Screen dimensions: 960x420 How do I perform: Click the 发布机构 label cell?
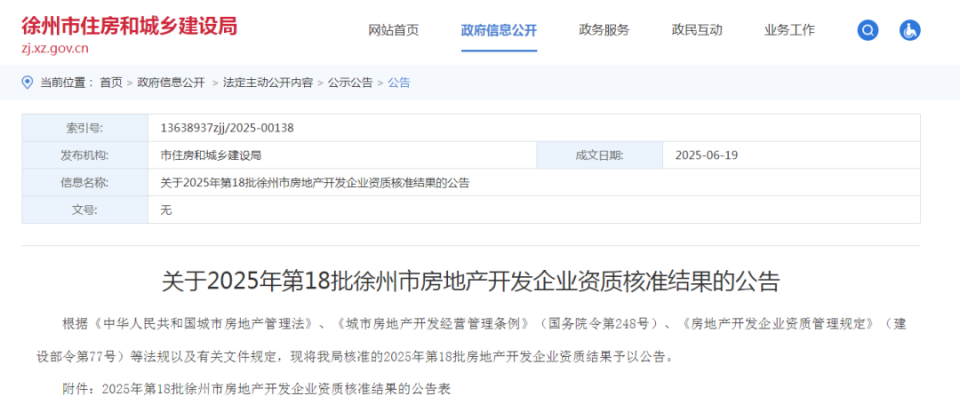click(85, 155)
